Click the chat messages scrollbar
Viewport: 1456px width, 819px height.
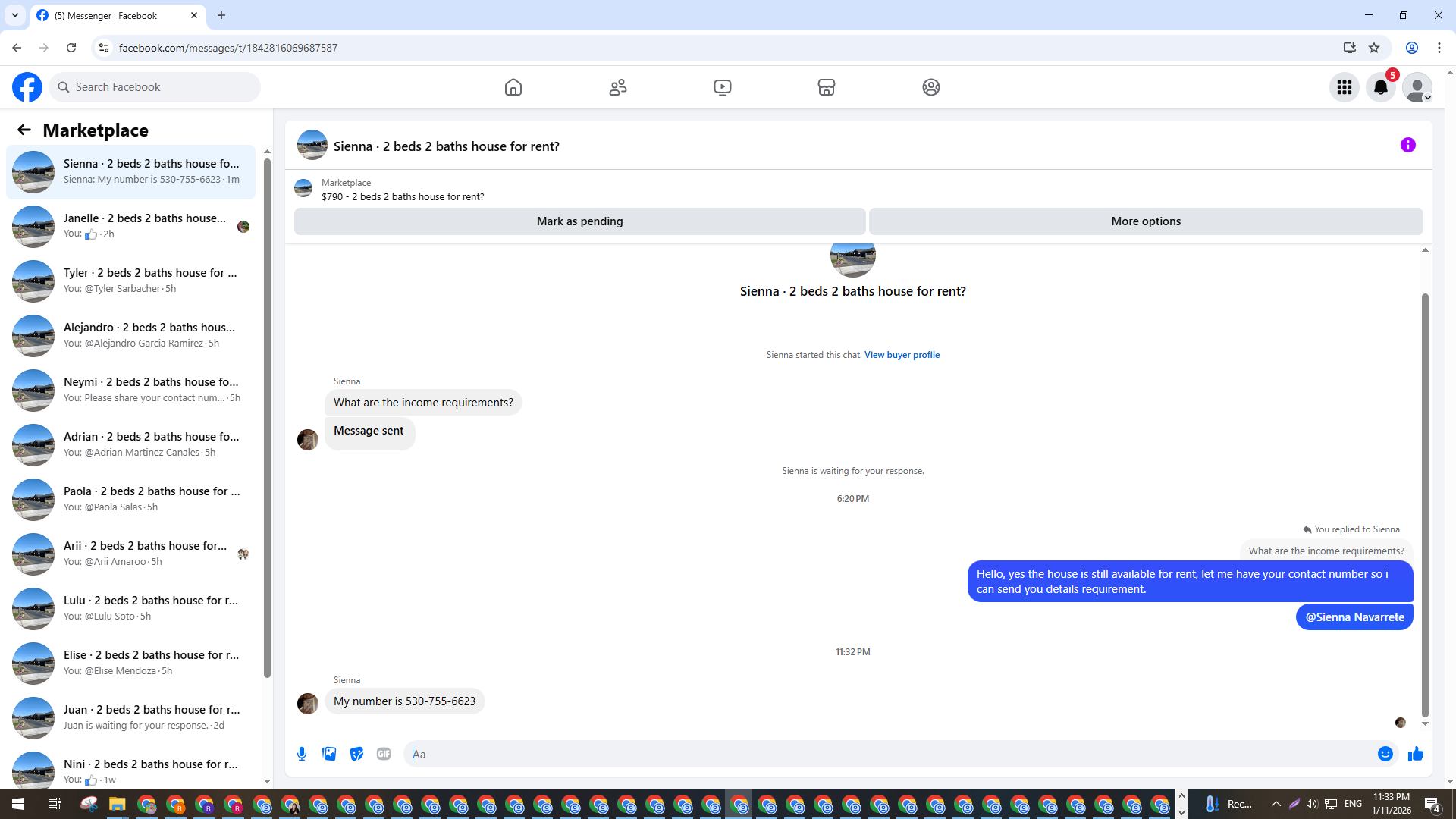(1425, 504)
